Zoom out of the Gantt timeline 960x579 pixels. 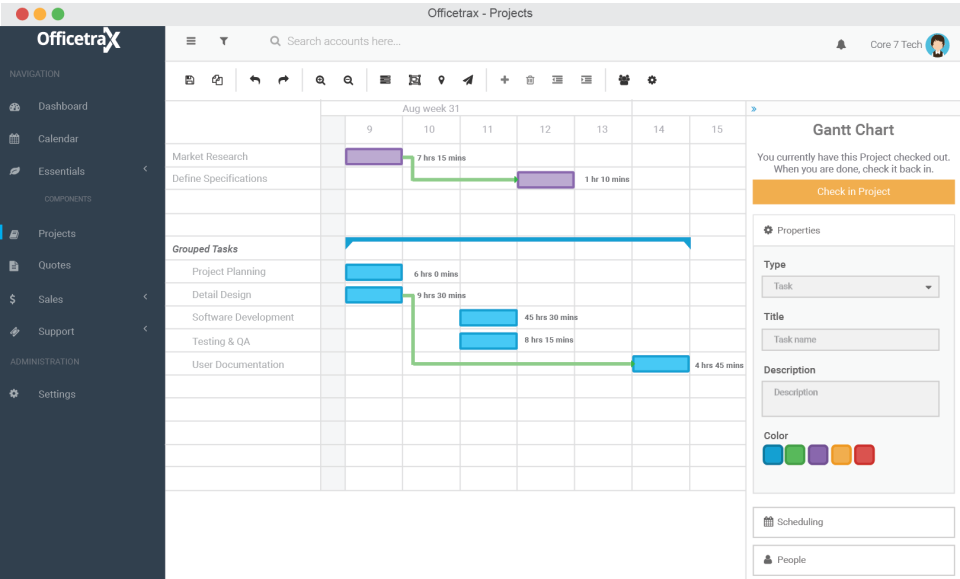pyautogui.click(x=348, y=80)
